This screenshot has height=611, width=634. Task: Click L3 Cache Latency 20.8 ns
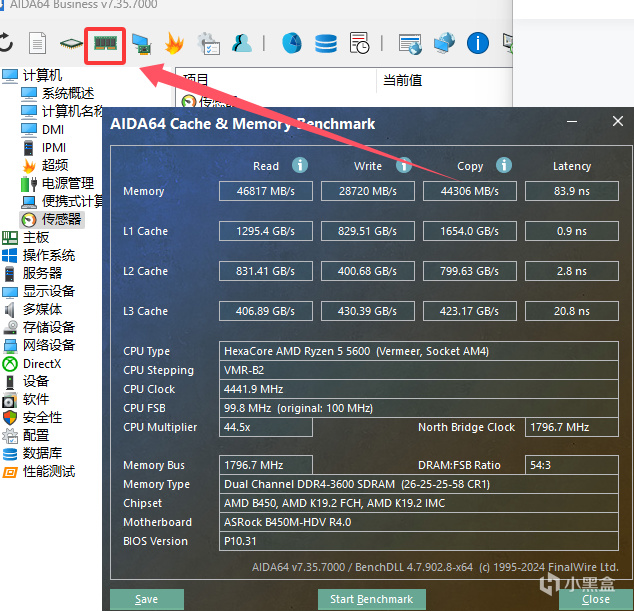click(572, 311)
